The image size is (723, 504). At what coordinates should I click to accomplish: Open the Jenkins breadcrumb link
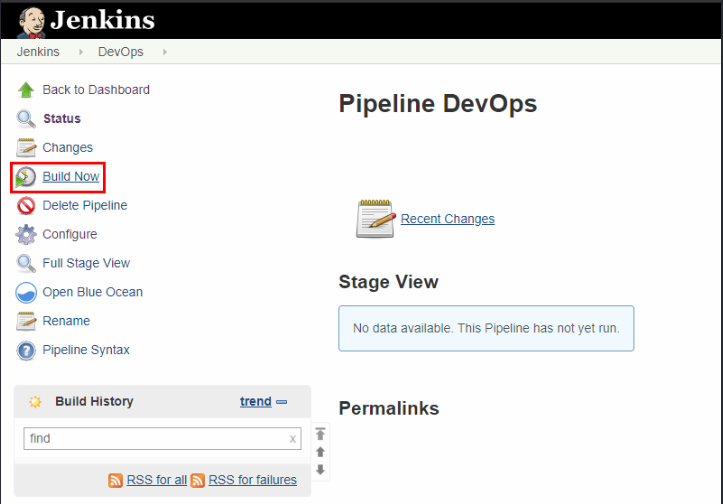pos(38,52)
